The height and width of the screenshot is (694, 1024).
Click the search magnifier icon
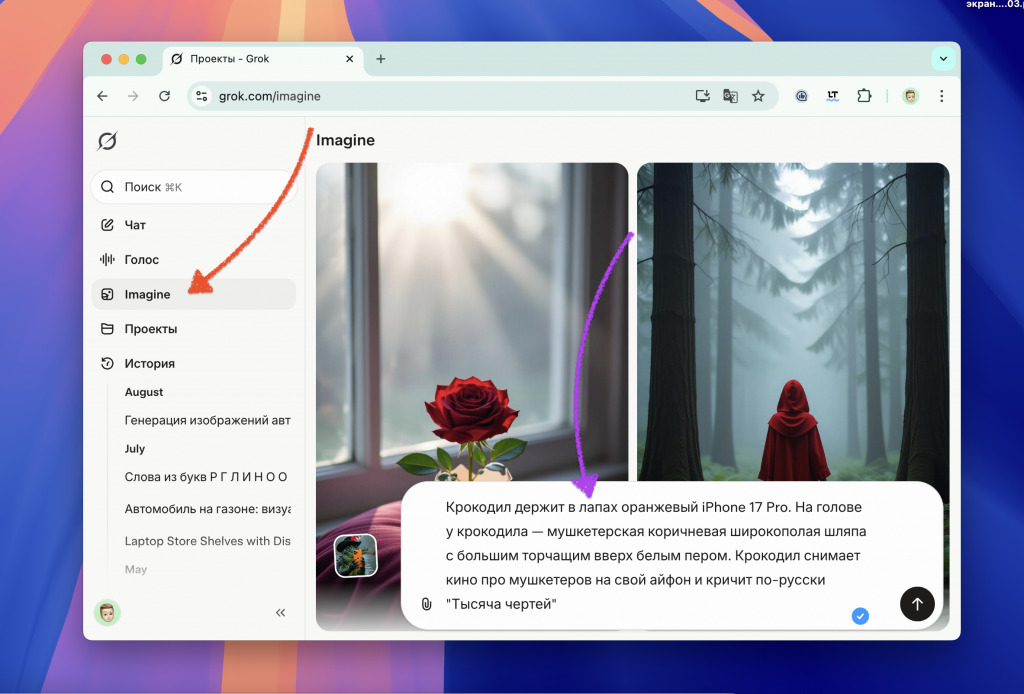[x=107, y=187]
